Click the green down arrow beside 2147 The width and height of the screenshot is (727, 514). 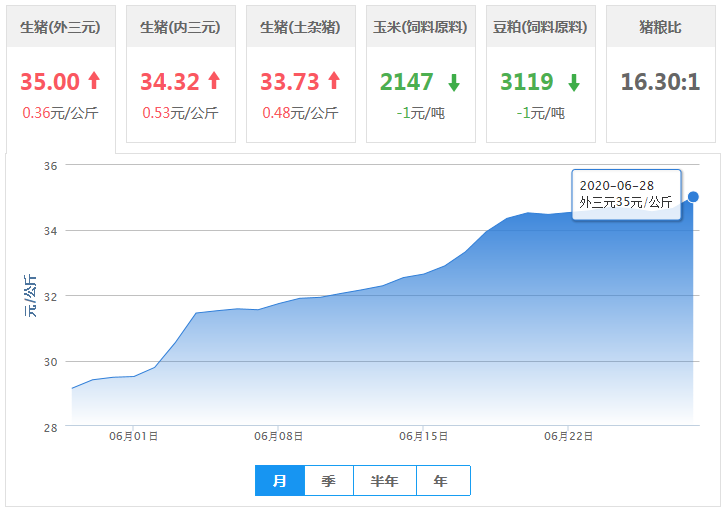tap(454, 82)
